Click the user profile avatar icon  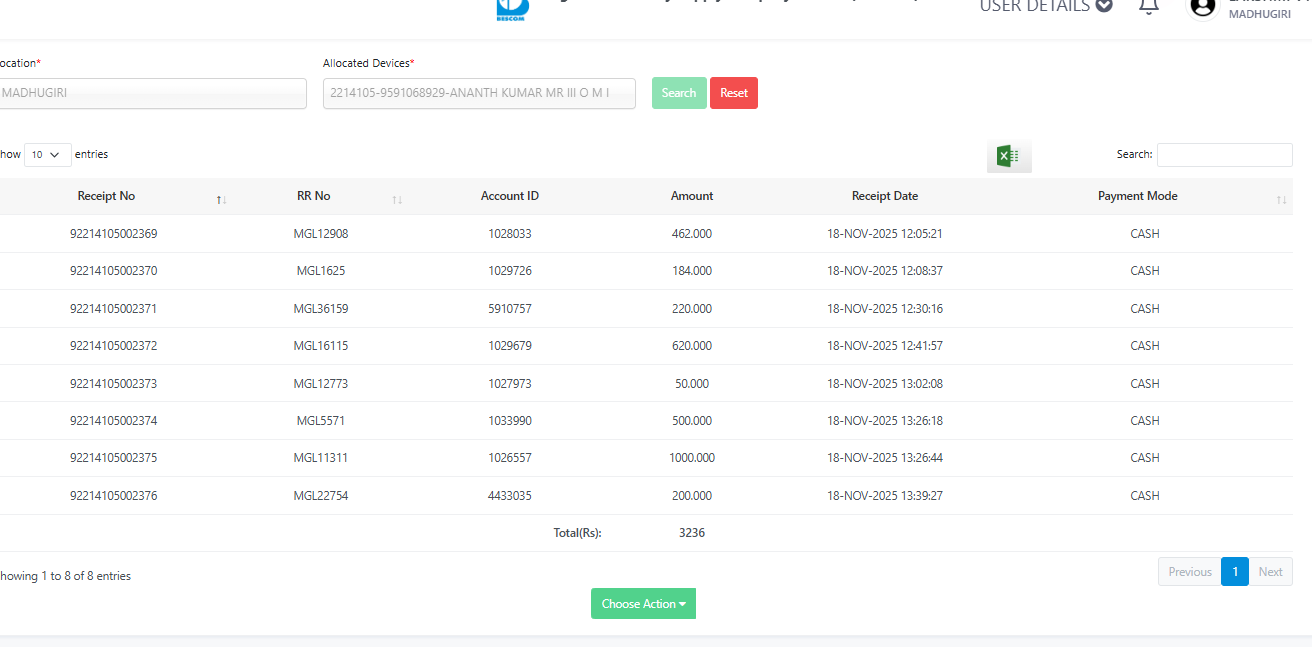[1203, 7]
